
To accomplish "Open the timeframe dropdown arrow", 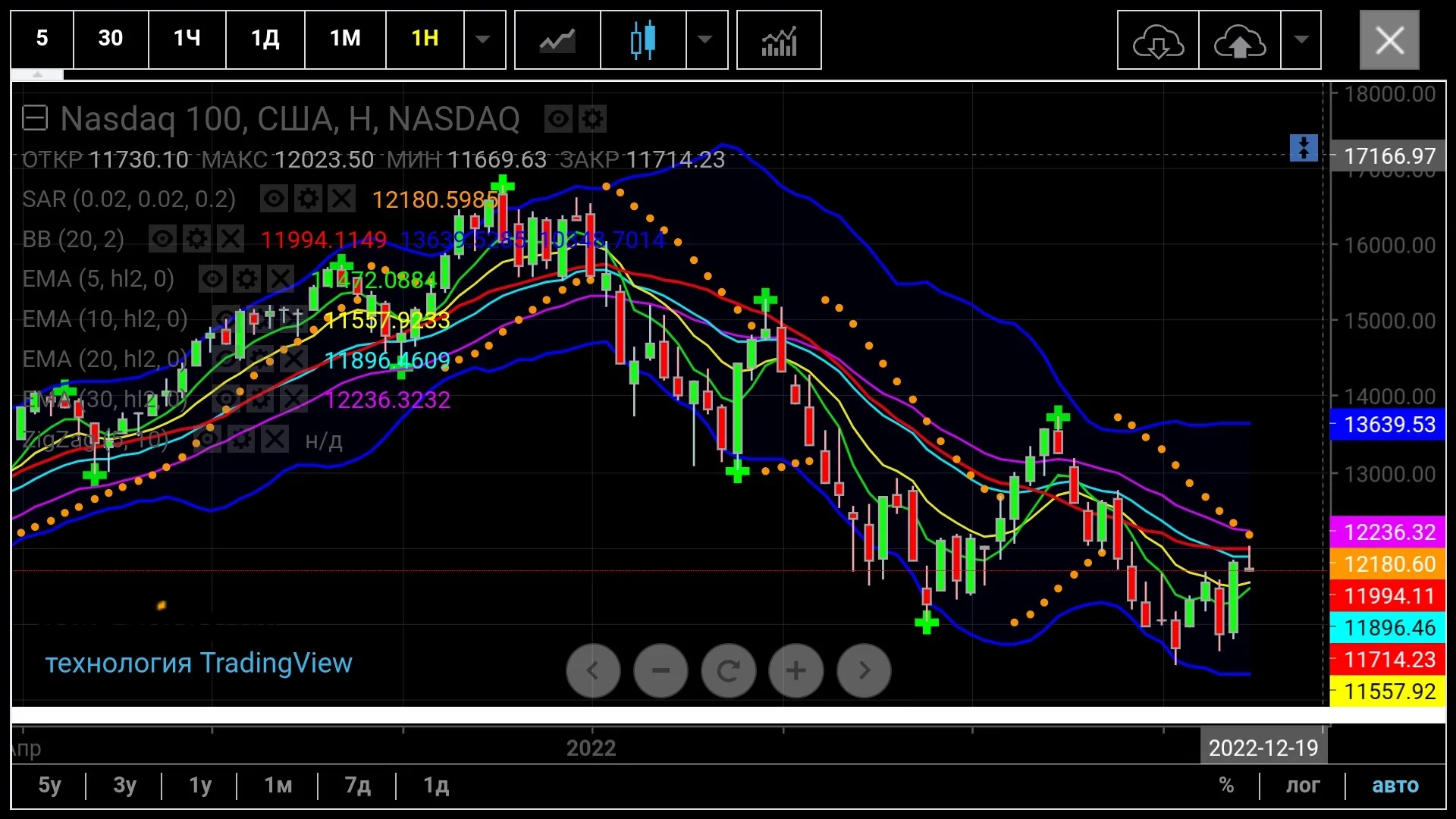I will [483, 40].
